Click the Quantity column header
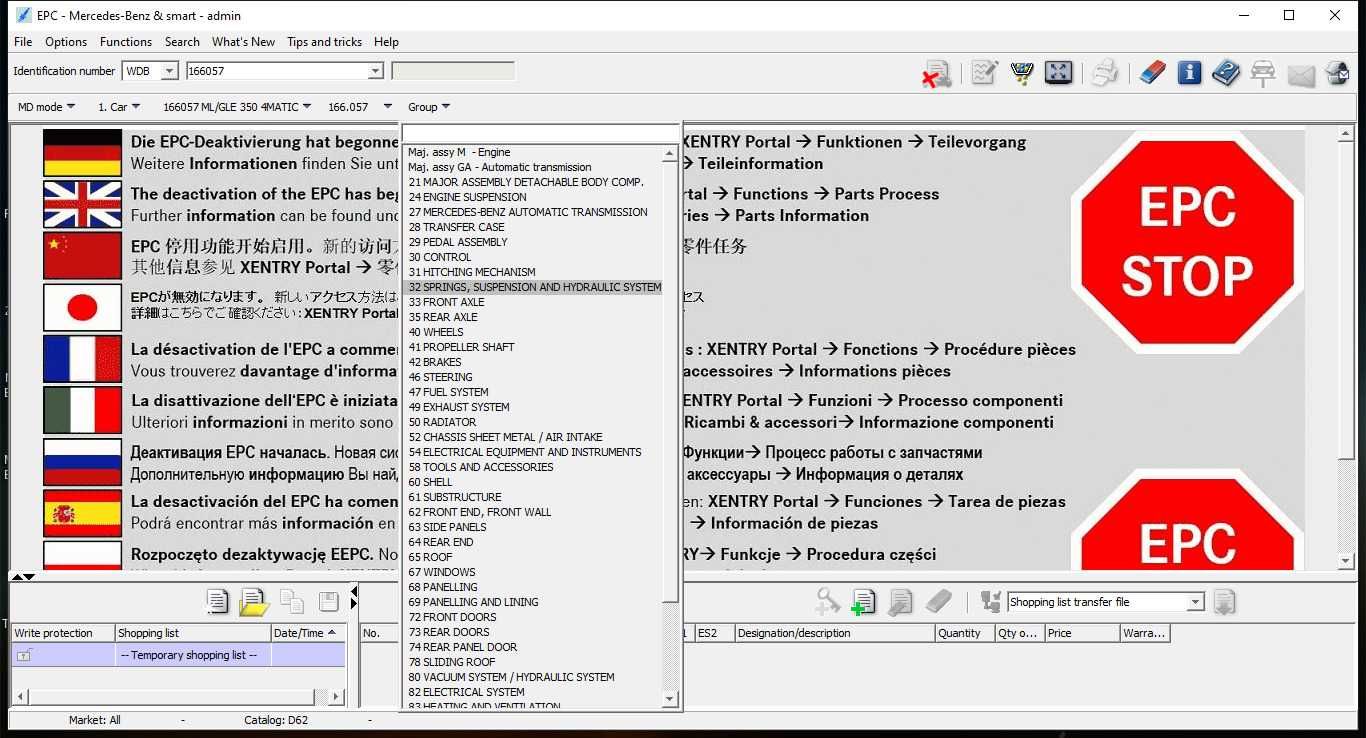 [x=964, y=633]
